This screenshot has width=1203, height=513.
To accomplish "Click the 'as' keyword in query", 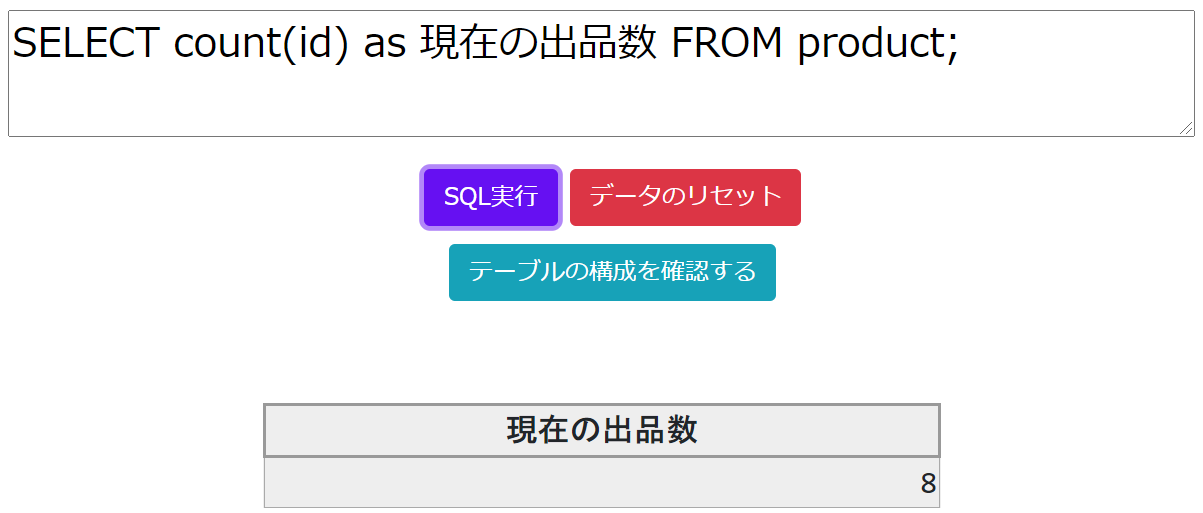I will point(385,46).
